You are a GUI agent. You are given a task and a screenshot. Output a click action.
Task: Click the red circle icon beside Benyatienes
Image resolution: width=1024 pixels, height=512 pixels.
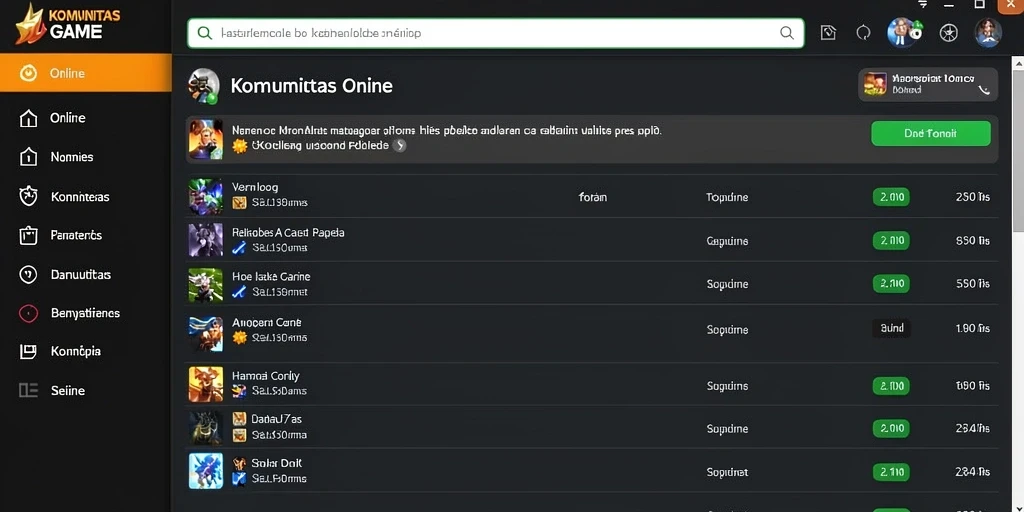[28, 313]
